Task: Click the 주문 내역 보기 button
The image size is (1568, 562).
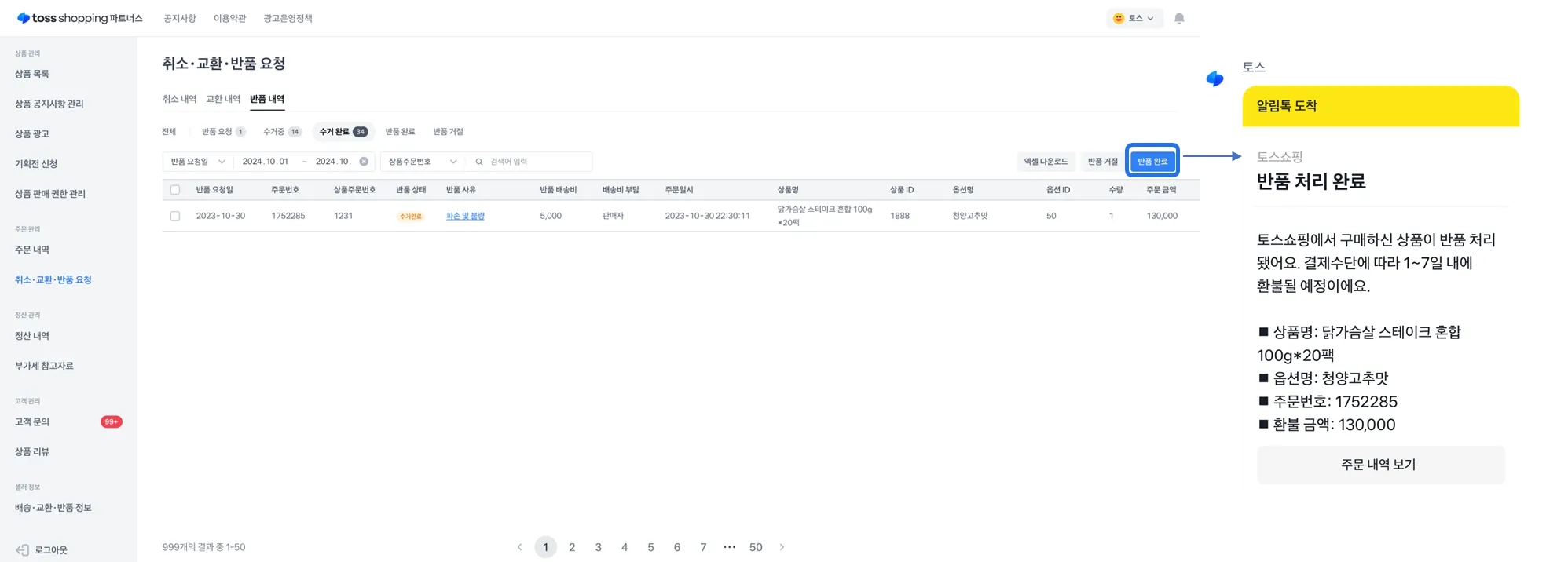Action: click(1380, 465)
